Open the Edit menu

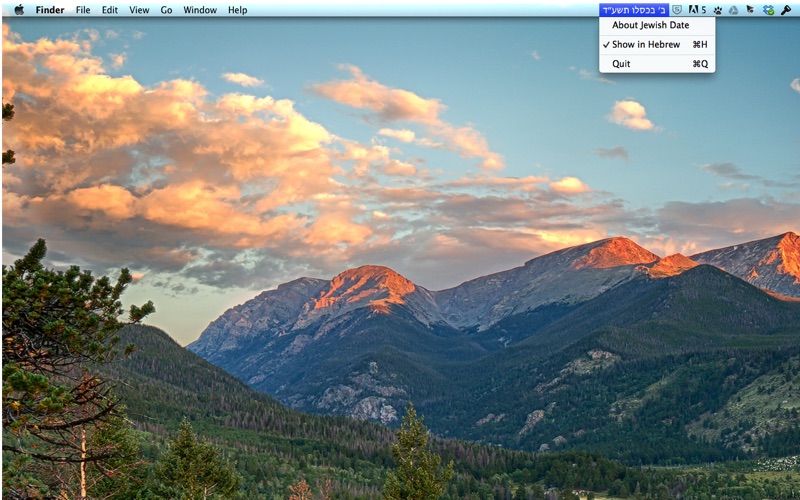click(x=110, y=10)
